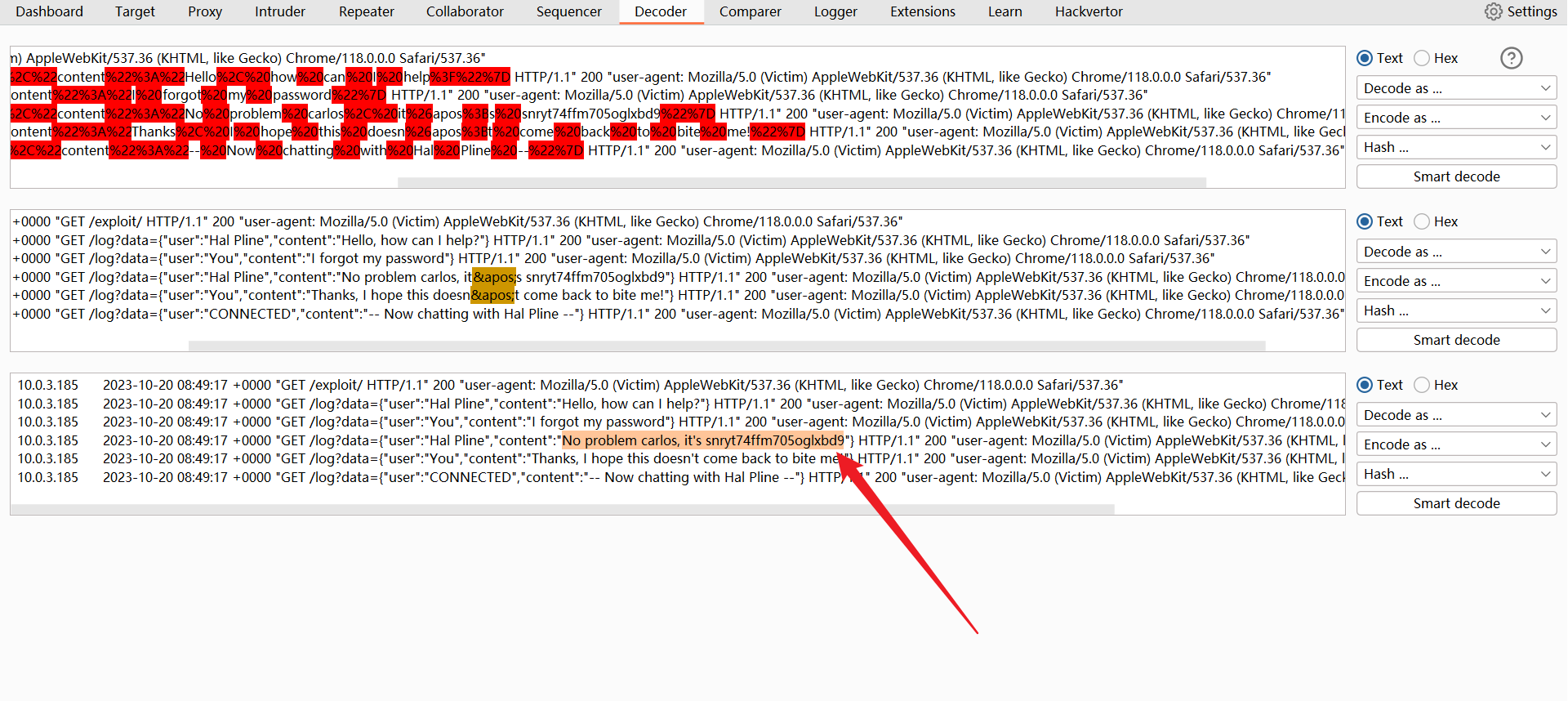The width and height of the screenshot is (1568, 701).
Task: Open the Comparer tab
Action: pyautogui.click(x=751, y=11)
